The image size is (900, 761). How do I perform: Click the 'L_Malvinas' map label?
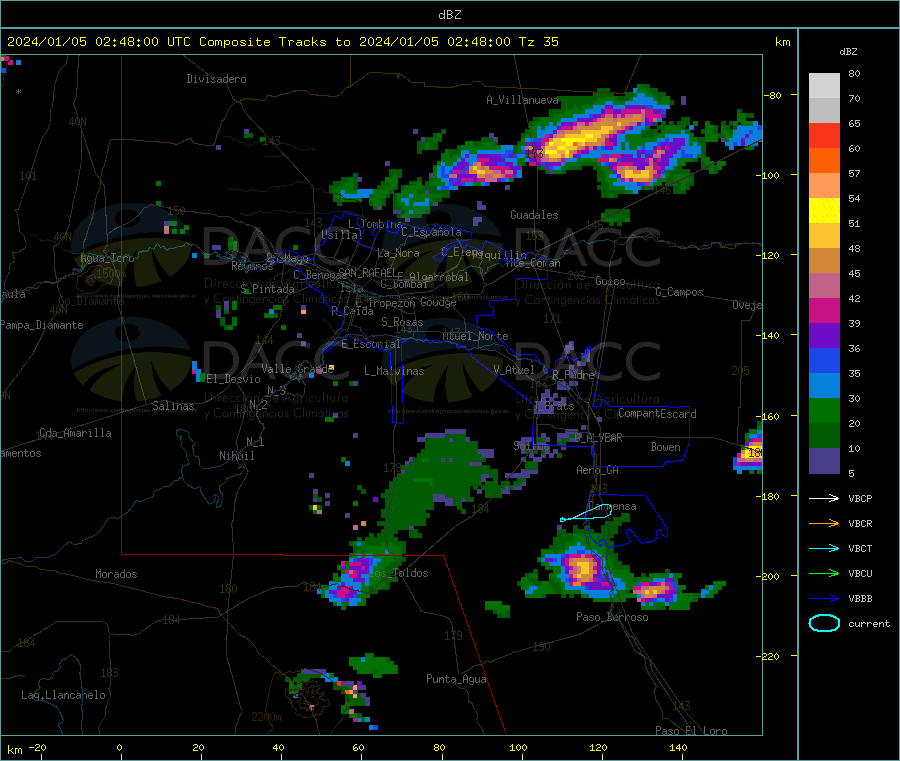click(394, 371)
